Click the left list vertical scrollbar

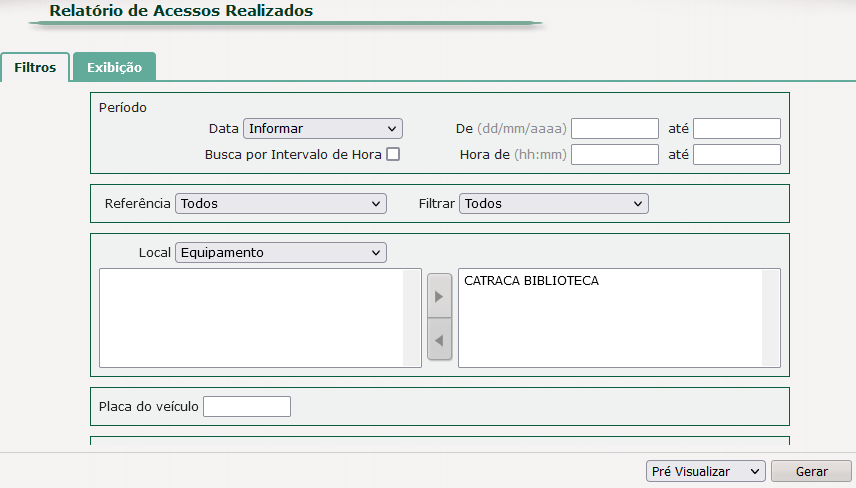coord(412,318)
